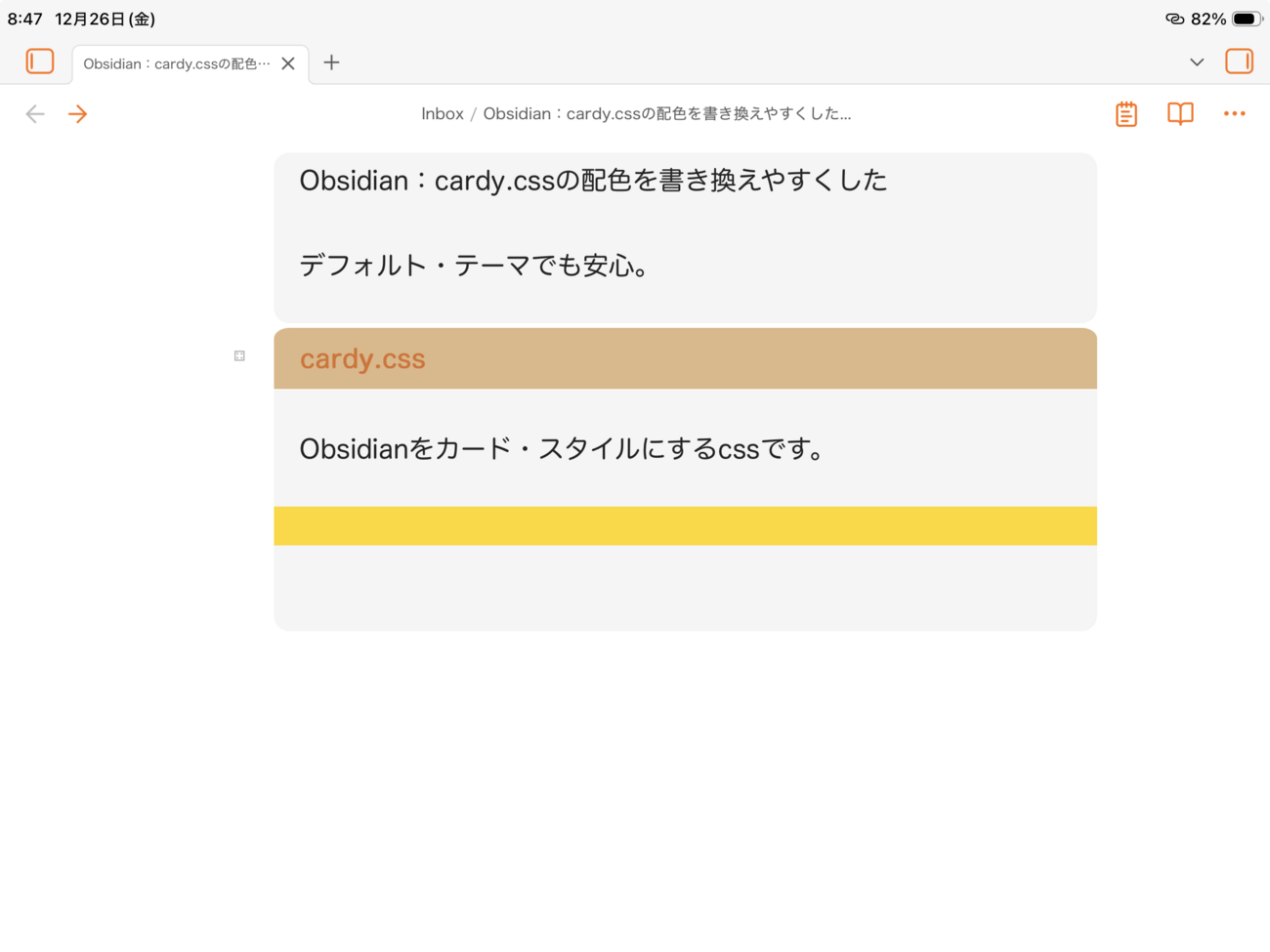1270x952 pixels.
Task: Navigate forward using the orange arrow
Action: [78, 113]
